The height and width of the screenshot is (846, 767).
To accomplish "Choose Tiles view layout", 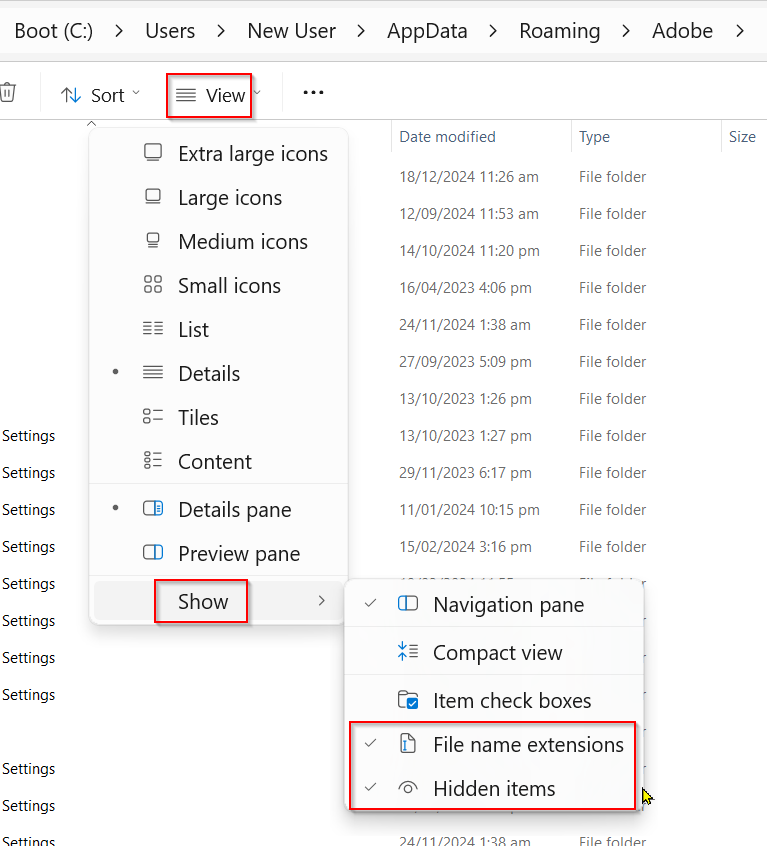I will click(x=218, y=418).
